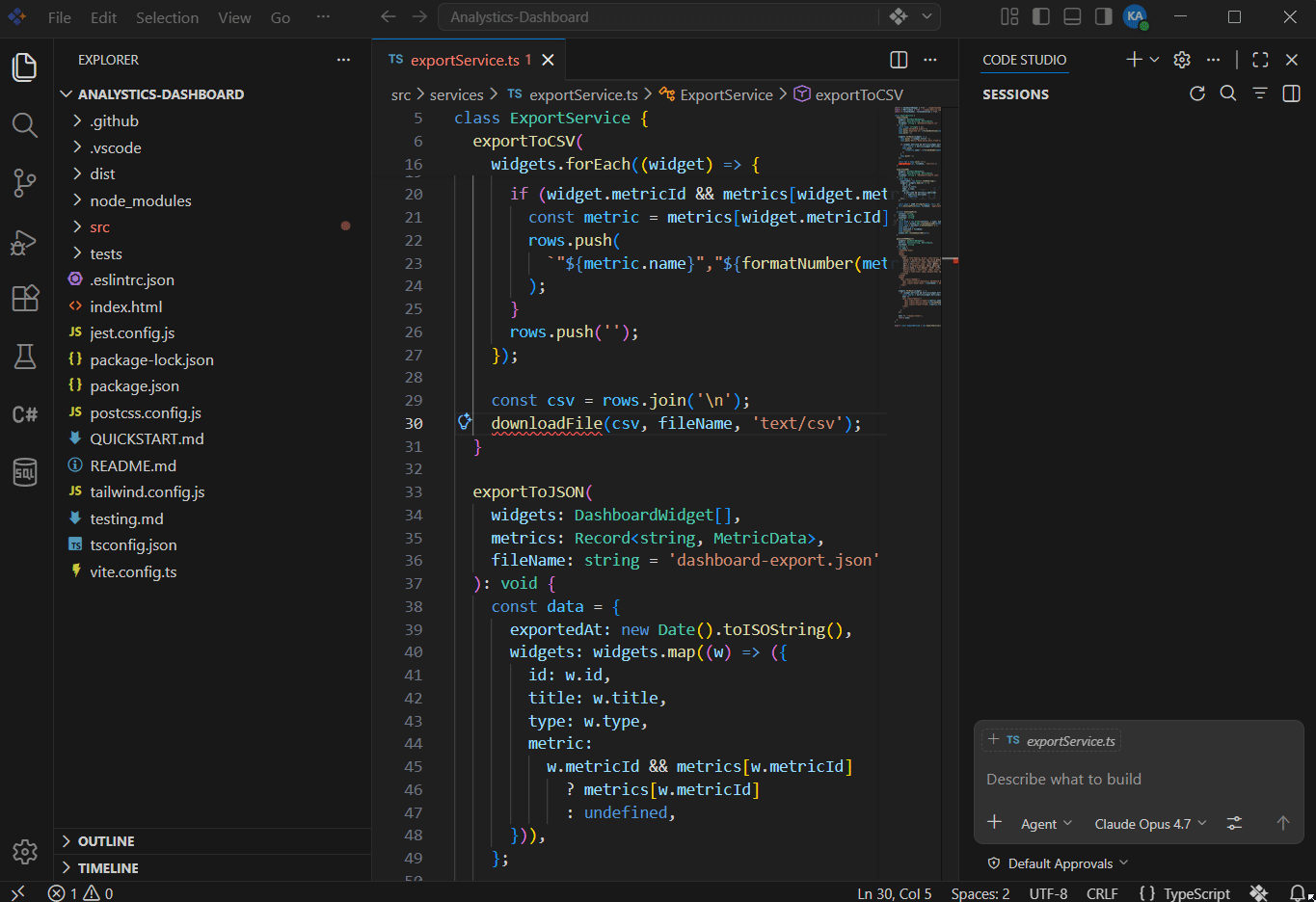The image size is (1316, 902).
Task: Show the lightbulb code action on line 30
Action: coord(465,421)
